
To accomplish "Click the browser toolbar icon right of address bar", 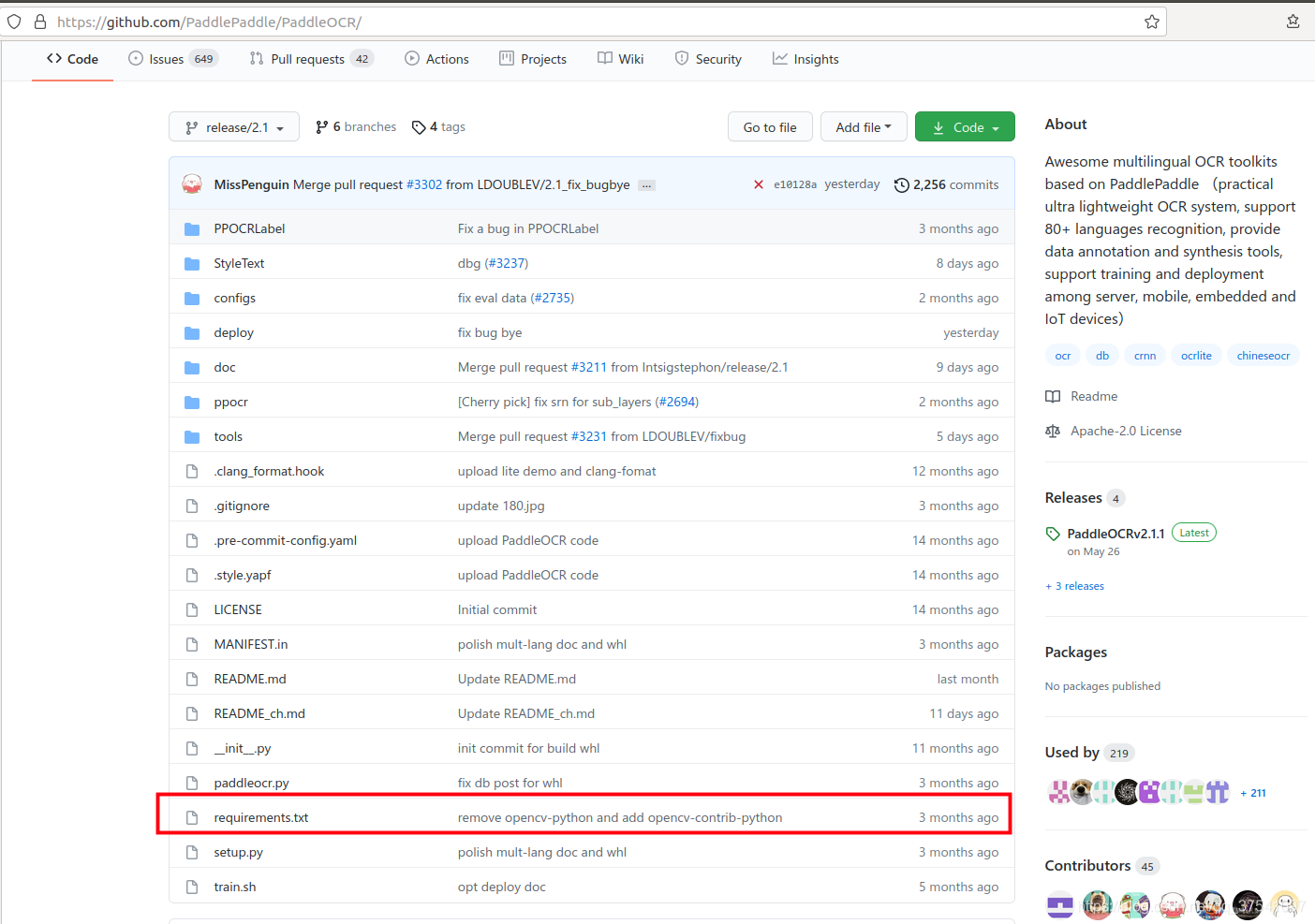I will [x=1293, y=22].
